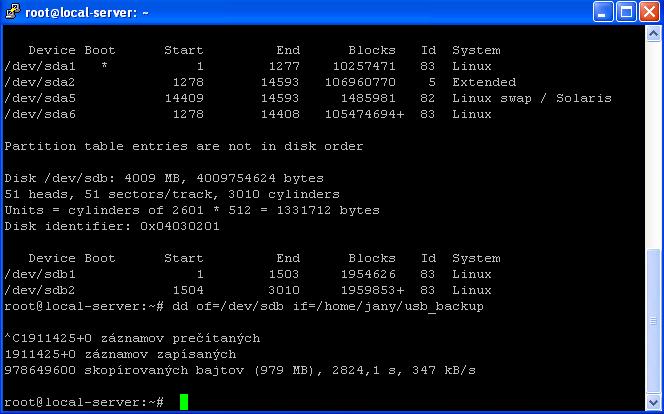
Task: Maximize the root@local-server terminal window
Action: point(626,12)
